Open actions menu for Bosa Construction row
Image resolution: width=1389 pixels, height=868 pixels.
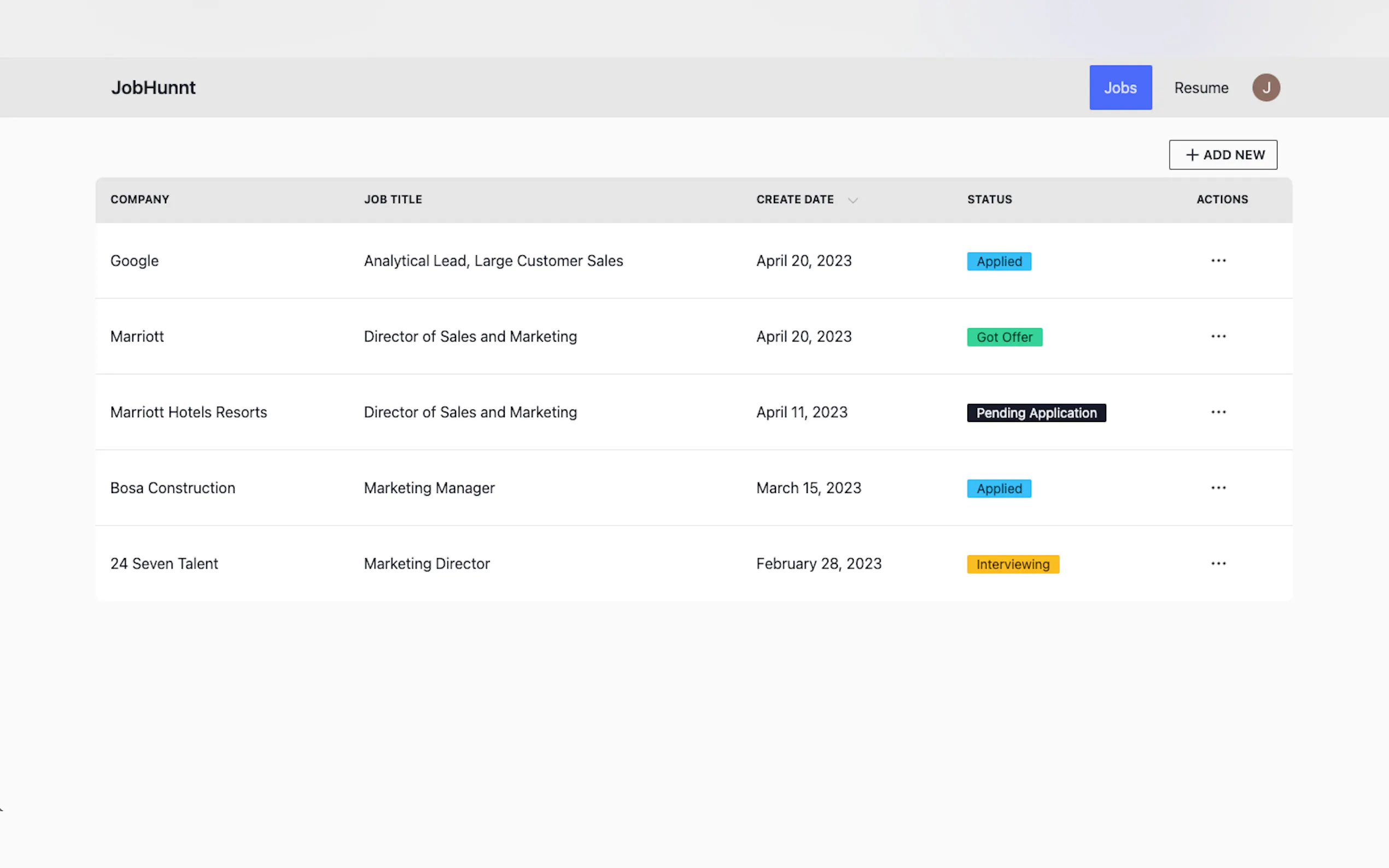pos(1218,488)
